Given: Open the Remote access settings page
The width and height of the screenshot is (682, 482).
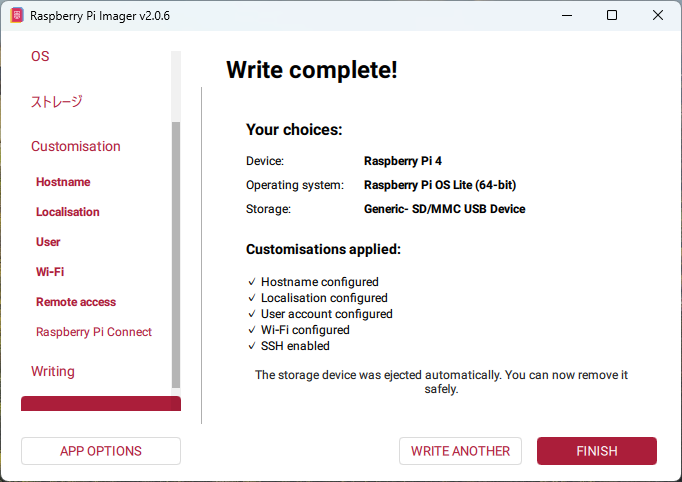Looking at the screenshot, I should tap(76, 302).
